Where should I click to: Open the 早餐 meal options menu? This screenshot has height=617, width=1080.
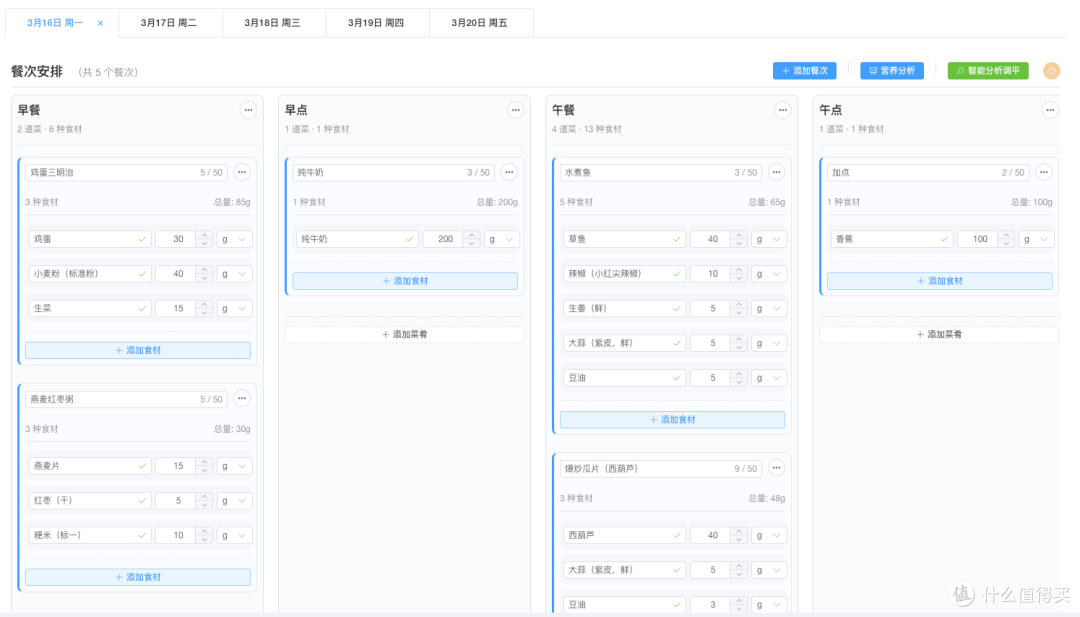pos(248,110)
